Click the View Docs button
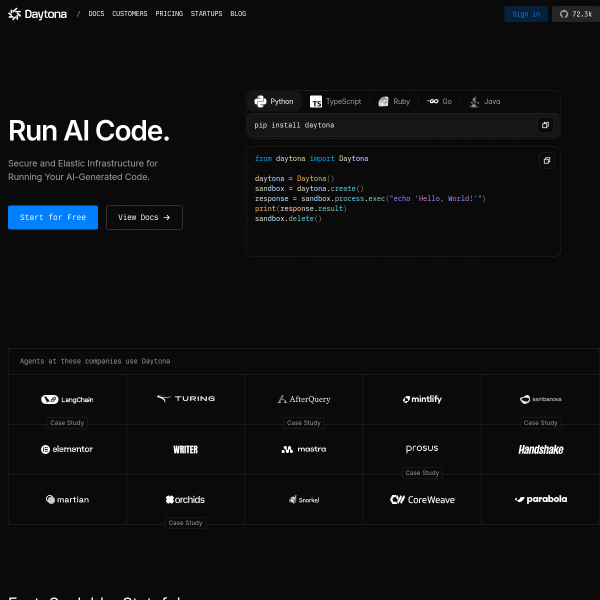This screenshot has width=600, height=600. [x=144, y=217]
